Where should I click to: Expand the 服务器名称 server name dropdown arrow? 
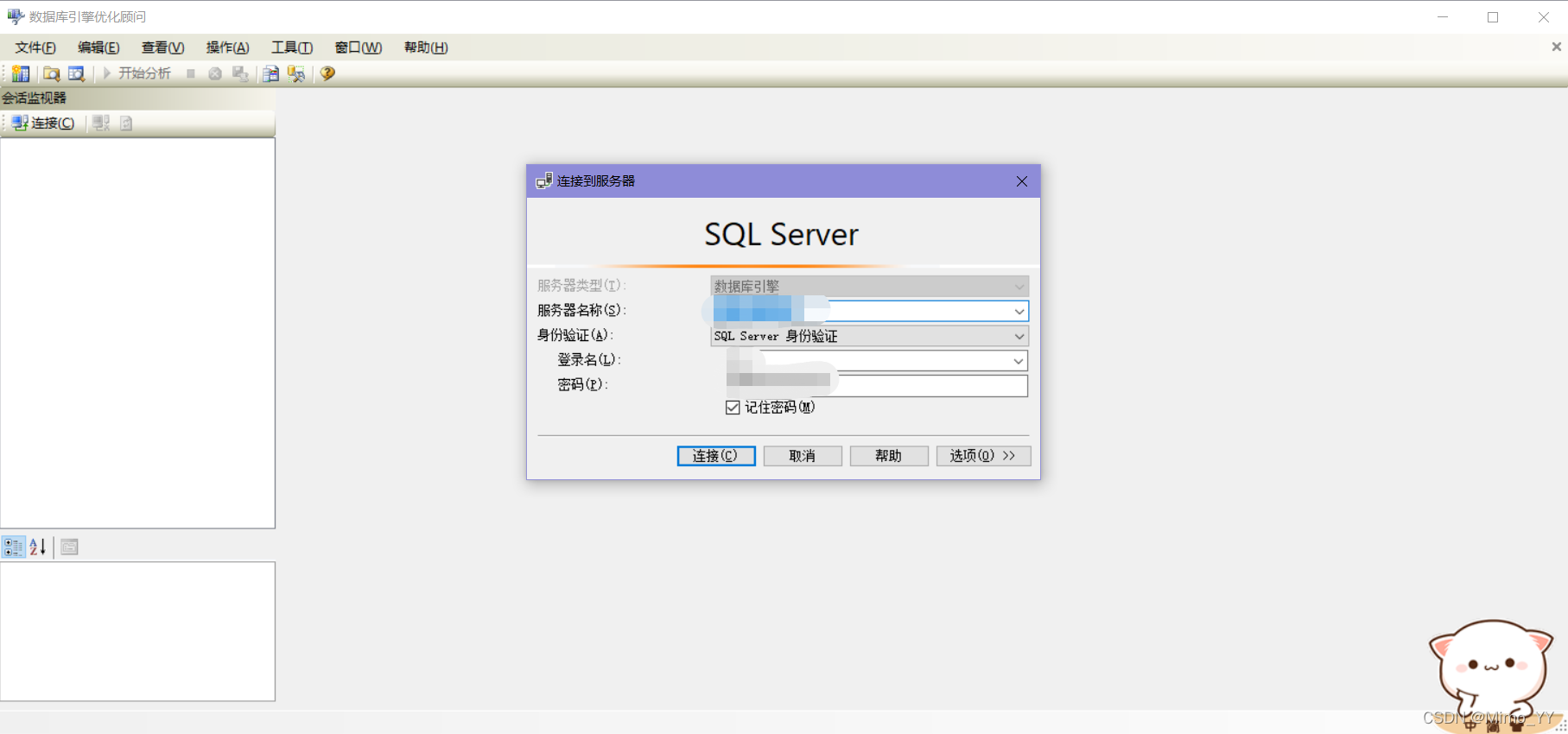[x=1019, y=311]
